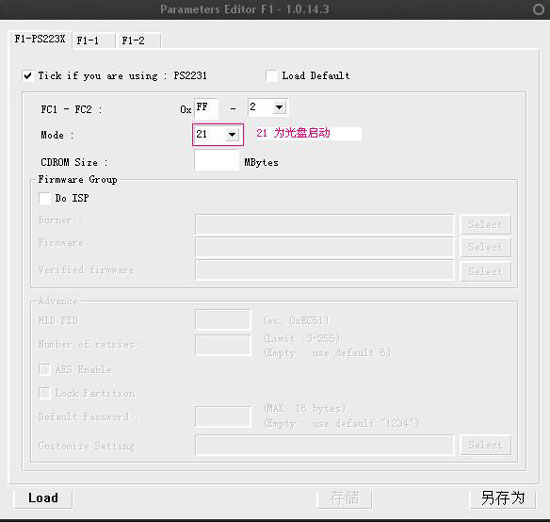550x522 pixels.
Task: Click the 'MBytes' unit label
Action: tap(261, 162)
